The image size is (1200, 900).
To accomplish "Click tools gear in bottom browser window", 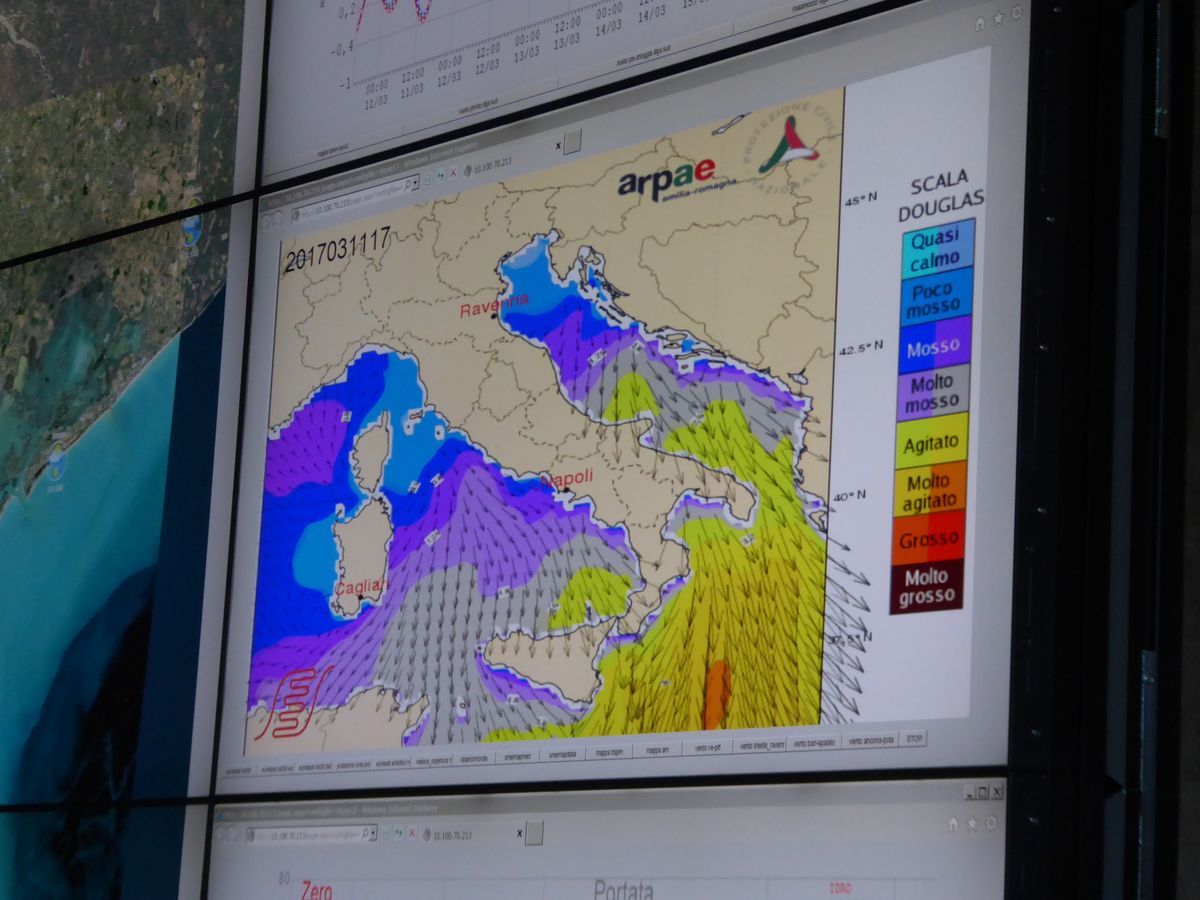I will 991,822.
